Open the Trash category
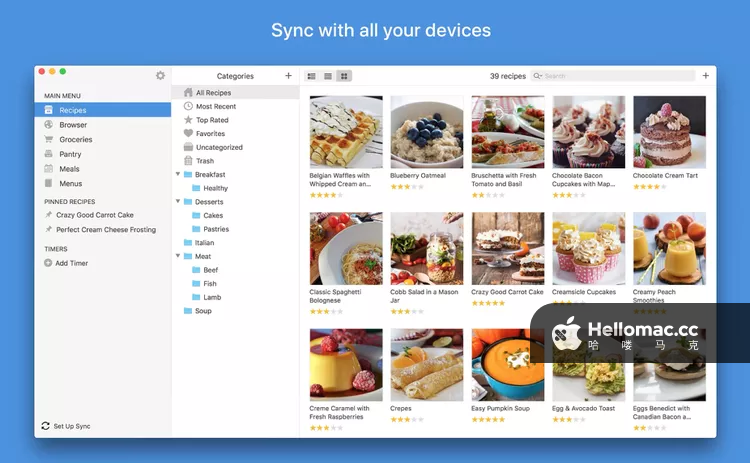The image size is (750, 463). tap(188, 161)
